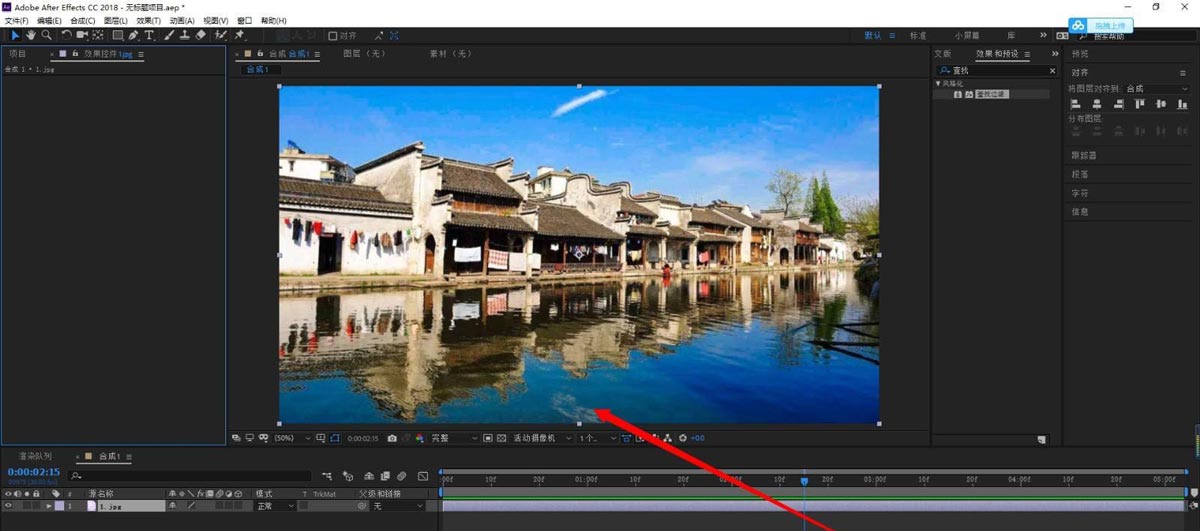This screenshot has height=531, width=1200.
Task: Click the effects 查找 search field
Action: pos(998,71)
